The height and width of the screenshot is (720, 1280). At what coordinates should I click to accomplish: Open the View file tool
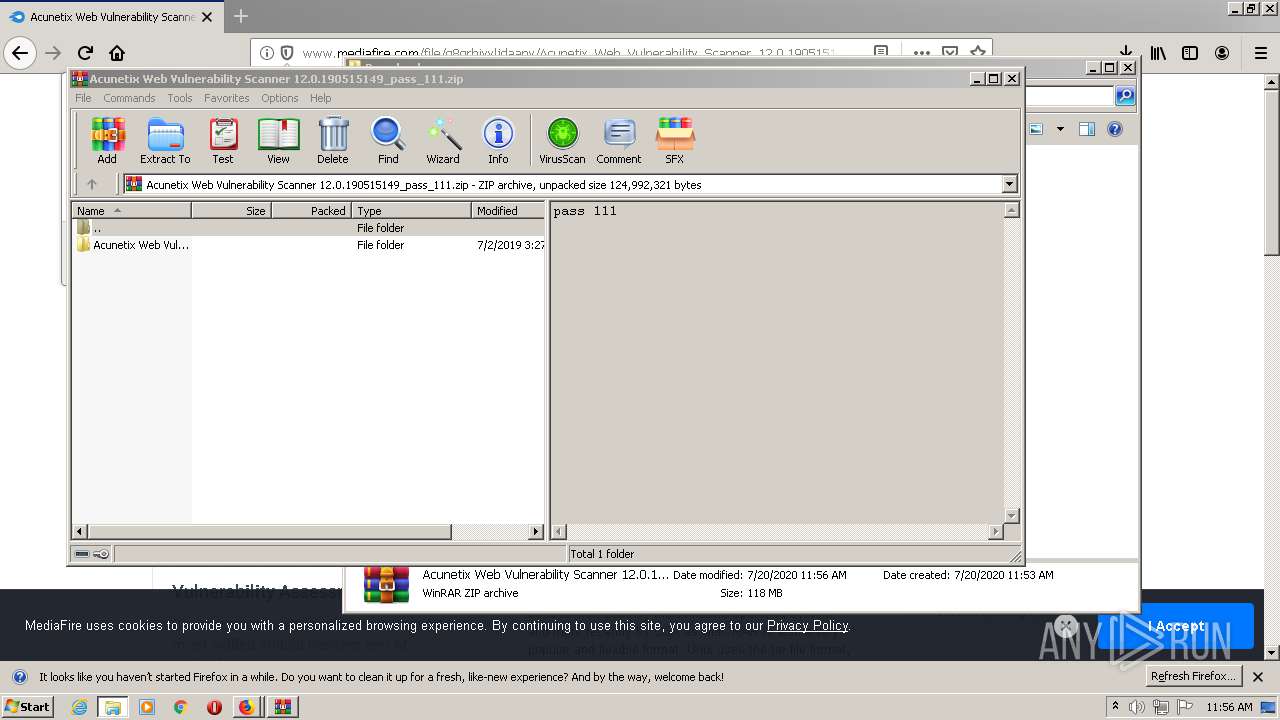pyautogui.click(x=278, y=140)
